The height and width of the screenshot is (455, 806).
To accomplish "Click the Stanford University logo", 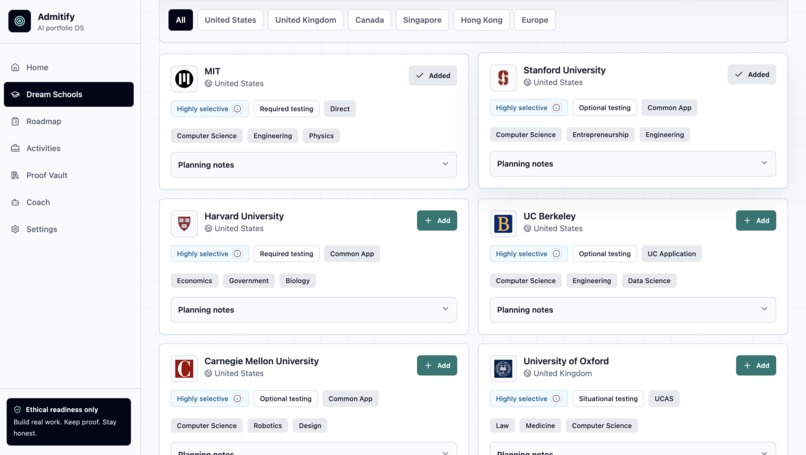I will tap(503, 77).
